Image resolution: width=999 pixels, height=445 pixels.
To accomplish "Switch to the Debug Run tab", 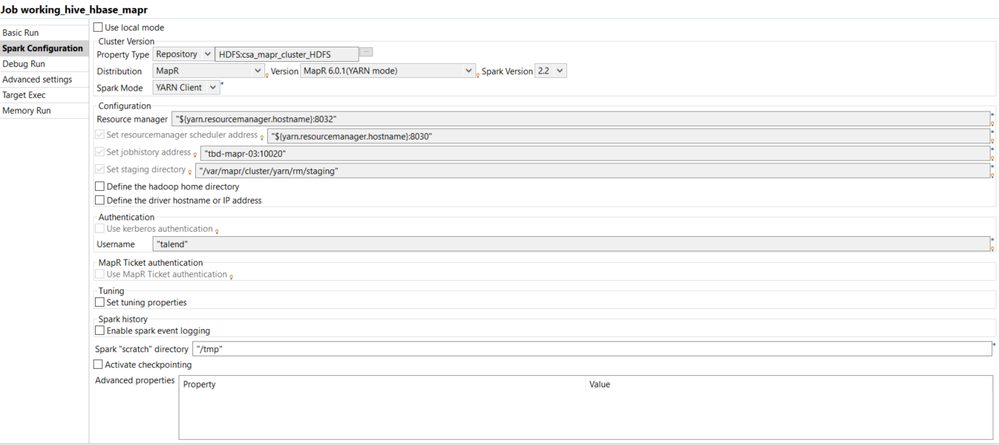I will pos(44,64).
